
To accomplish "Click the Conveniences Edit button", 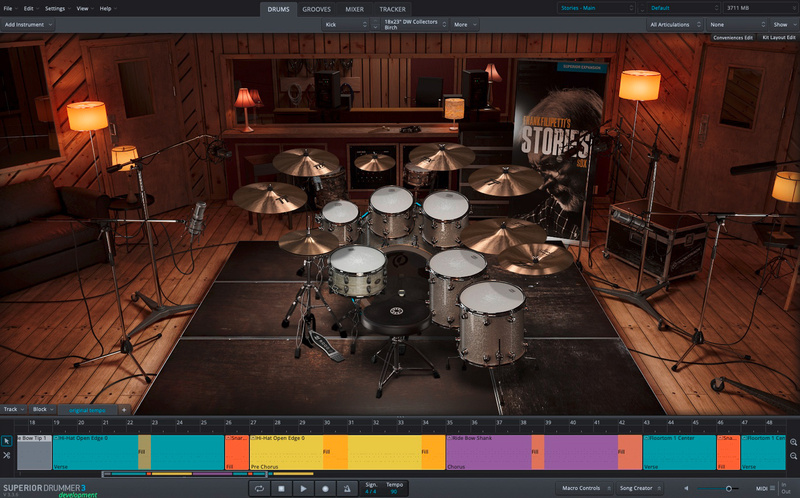I will click(x=733, y=38).
